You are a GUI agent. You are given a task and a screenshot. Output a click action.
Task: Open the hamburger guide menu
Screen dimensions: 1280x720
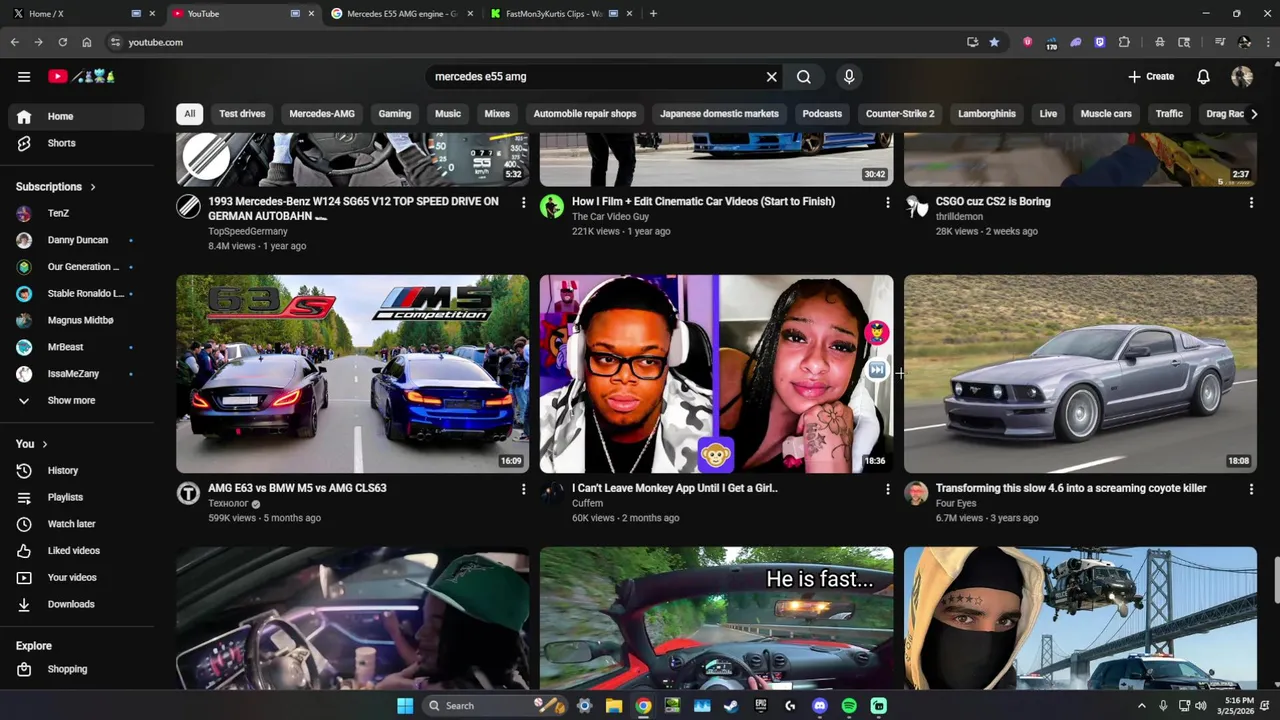point(24,76)
